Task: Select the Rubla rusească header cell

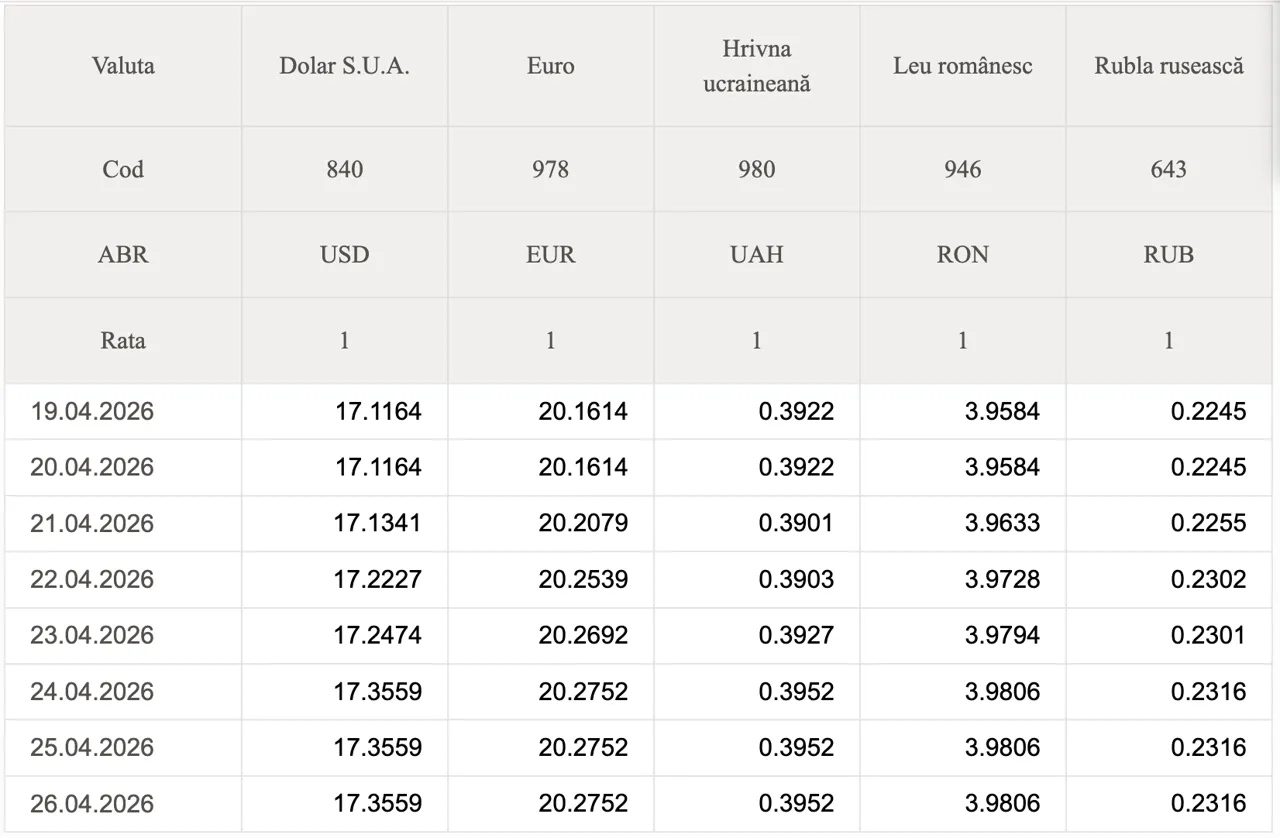Action: [x=1168, y=66]
